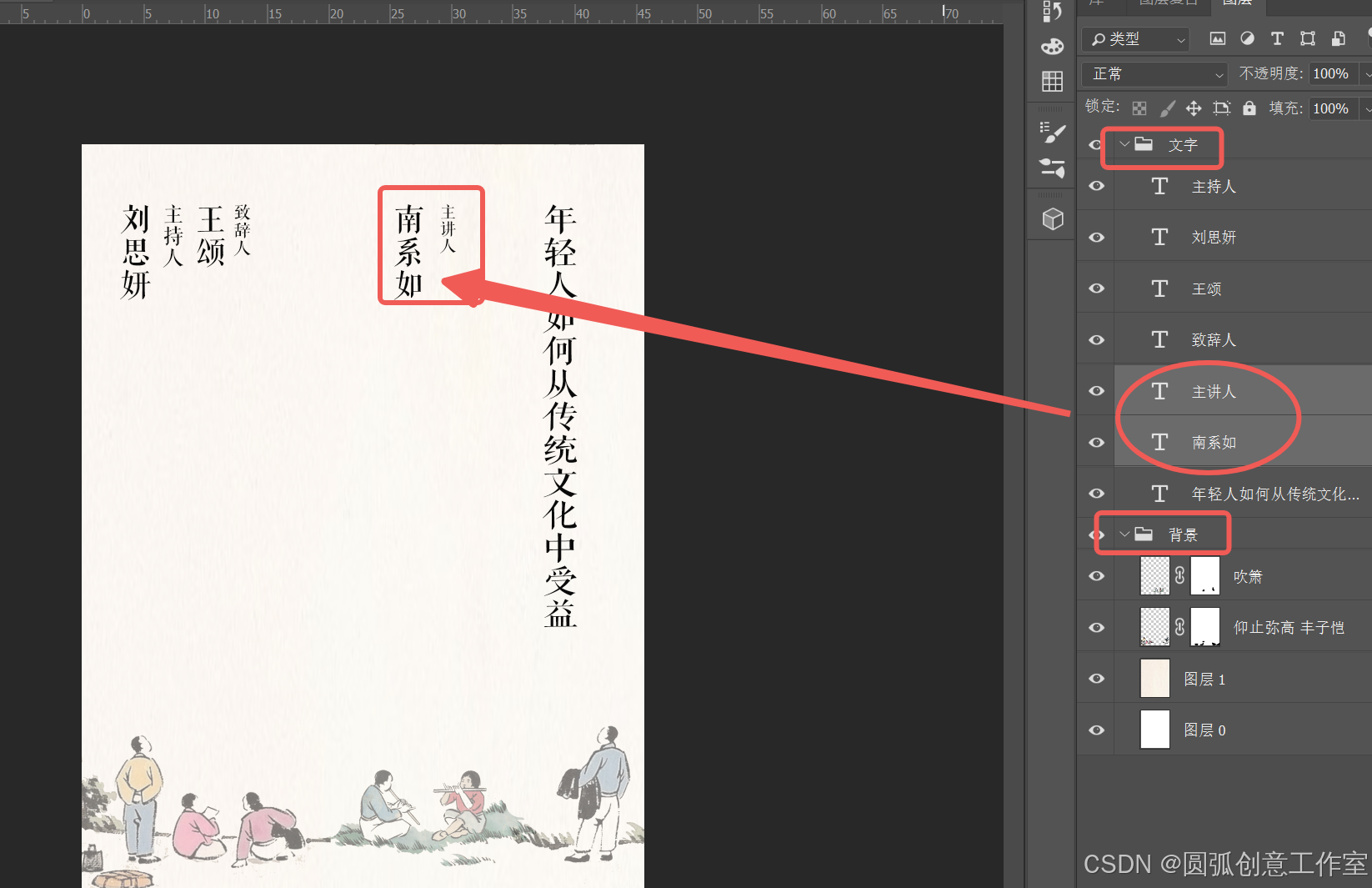Screen dimensions: 1372x888
Task: Select the 刘思妍 layer name
Action: 1214,238
